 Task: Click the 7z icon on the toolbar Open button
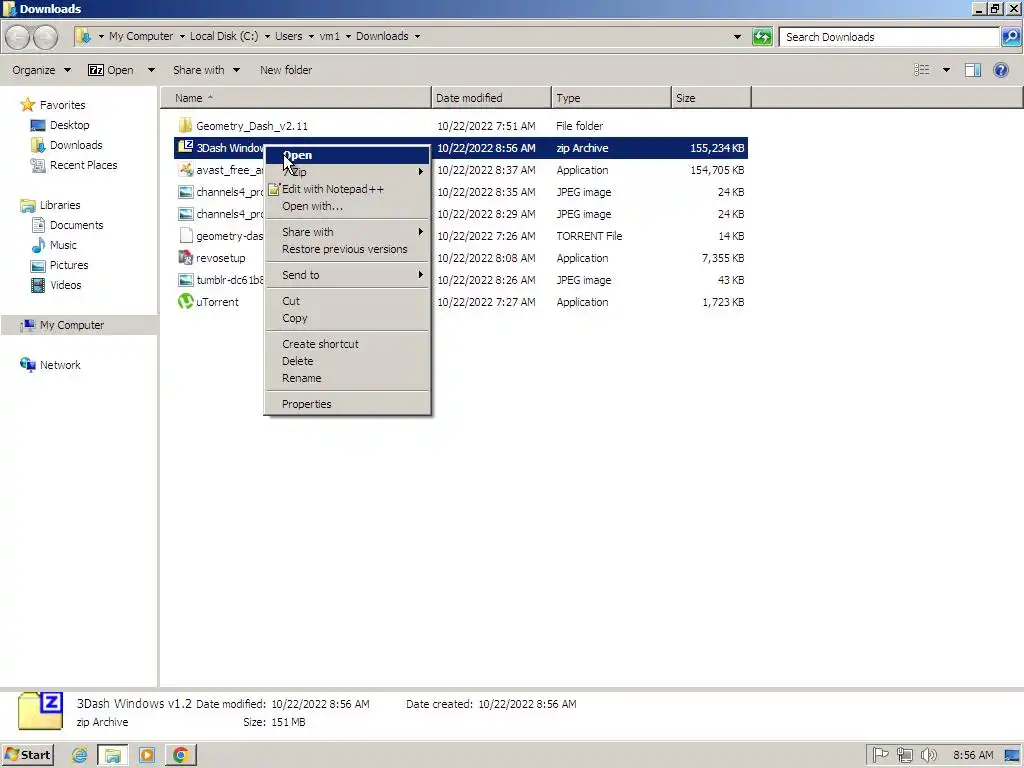95,70
